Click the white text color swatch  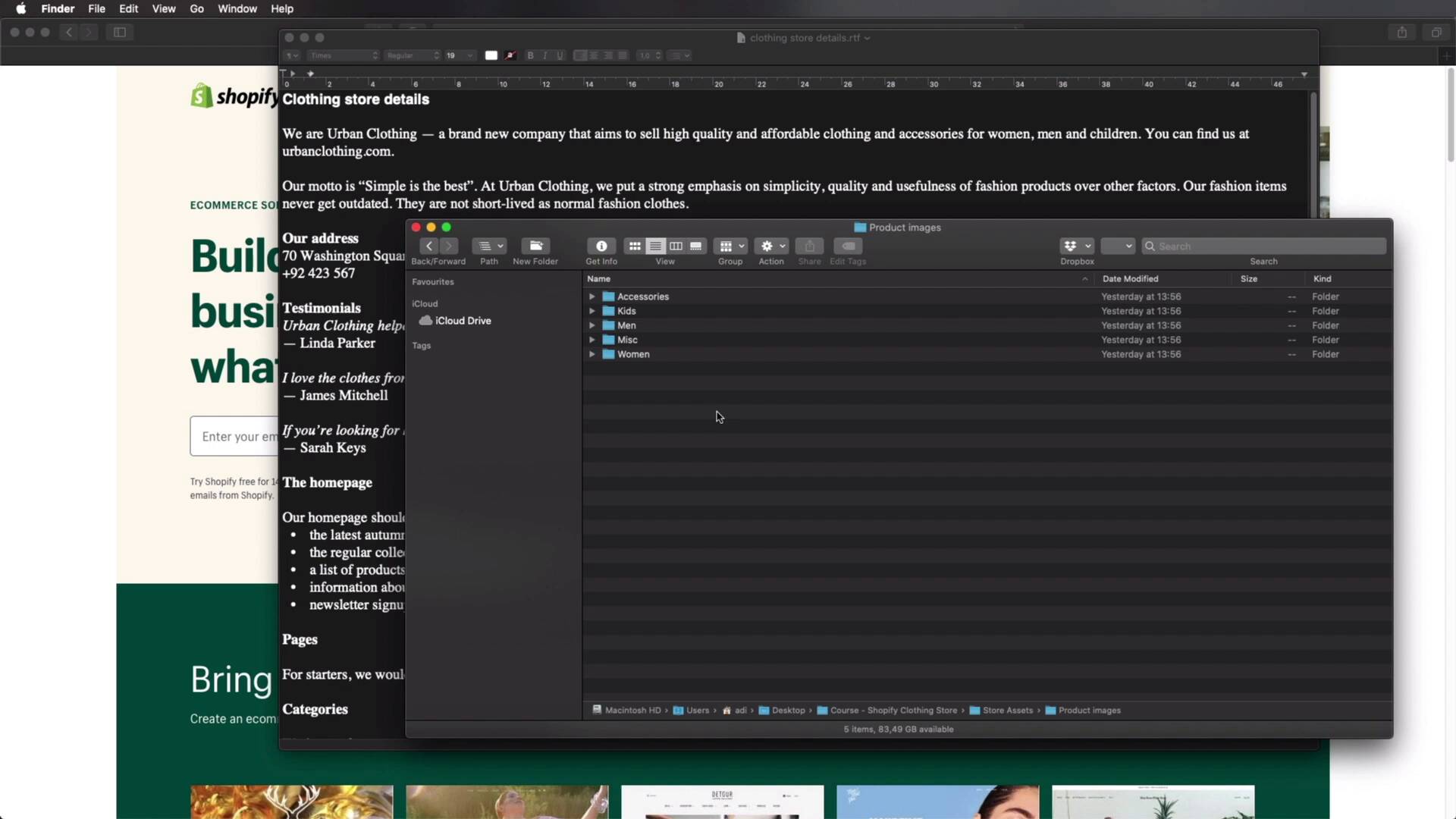coord(491,55)
